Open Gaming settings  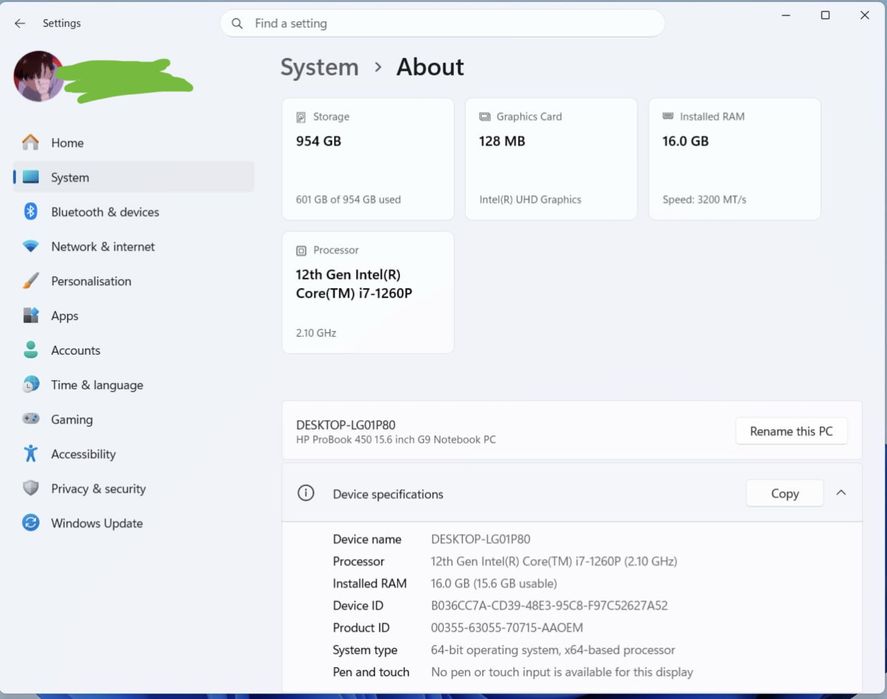coord(134,418)
